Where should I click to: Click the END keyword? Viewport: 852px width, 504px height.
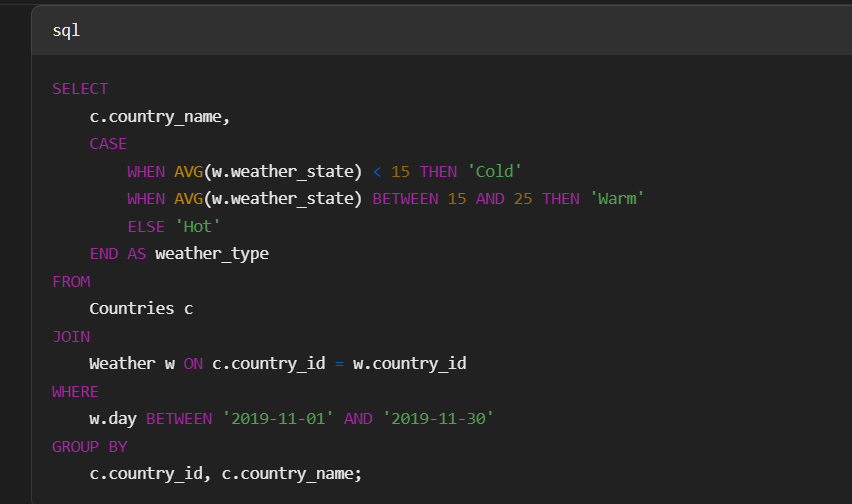coord(104,254)
